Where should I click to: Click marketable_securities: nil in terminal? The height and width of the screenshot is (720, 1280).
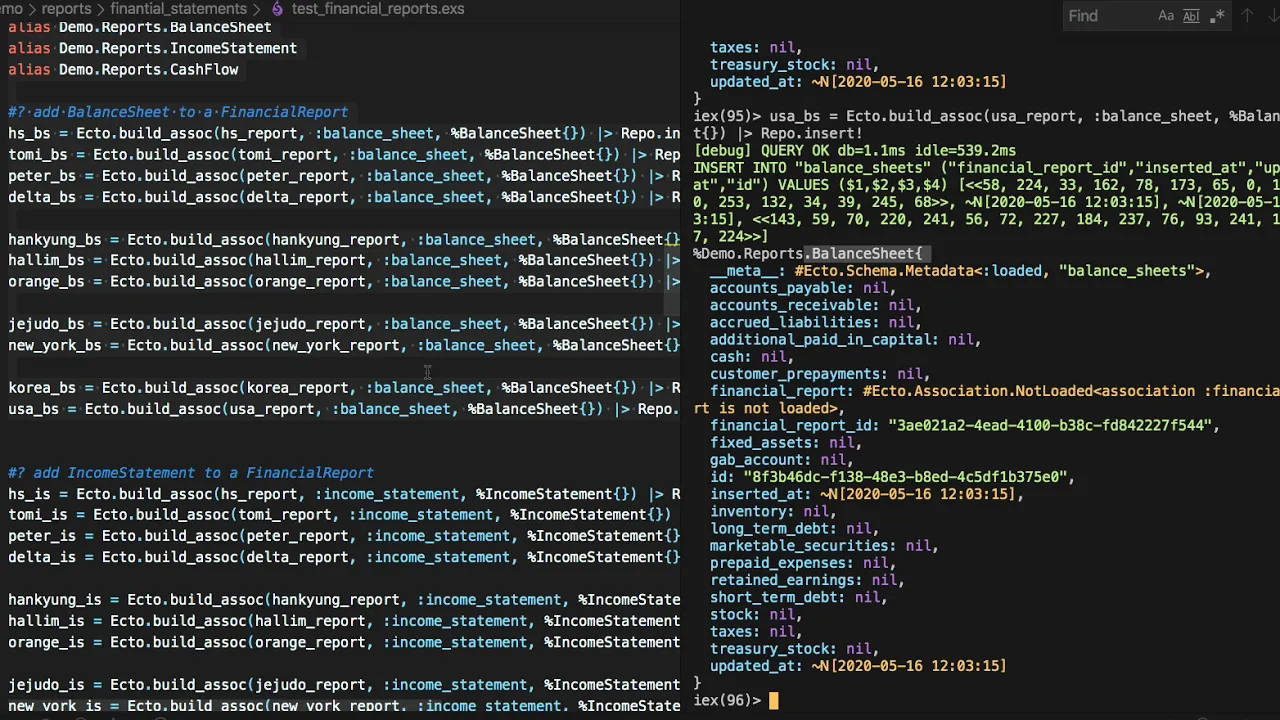(824, 546)
